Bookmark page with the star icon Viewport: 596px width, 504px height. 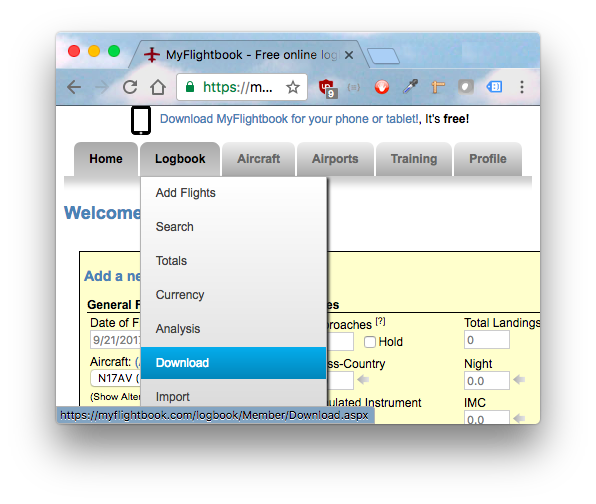(293, 87)
